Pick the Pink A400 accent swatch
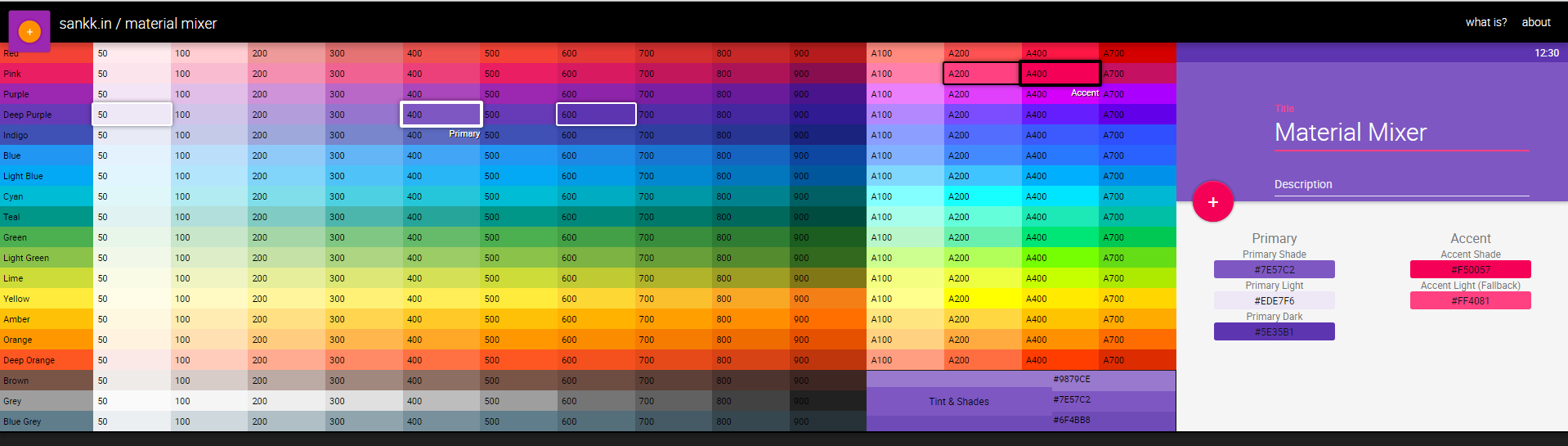This screenshot has height=446, width=1568. coord(1060,74)
